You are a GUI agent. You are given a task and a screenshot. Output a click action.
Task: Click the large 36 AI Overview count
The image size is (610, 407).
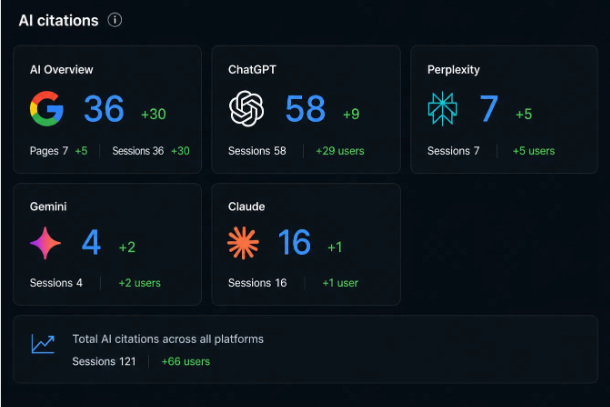click(x=104, y=109)
